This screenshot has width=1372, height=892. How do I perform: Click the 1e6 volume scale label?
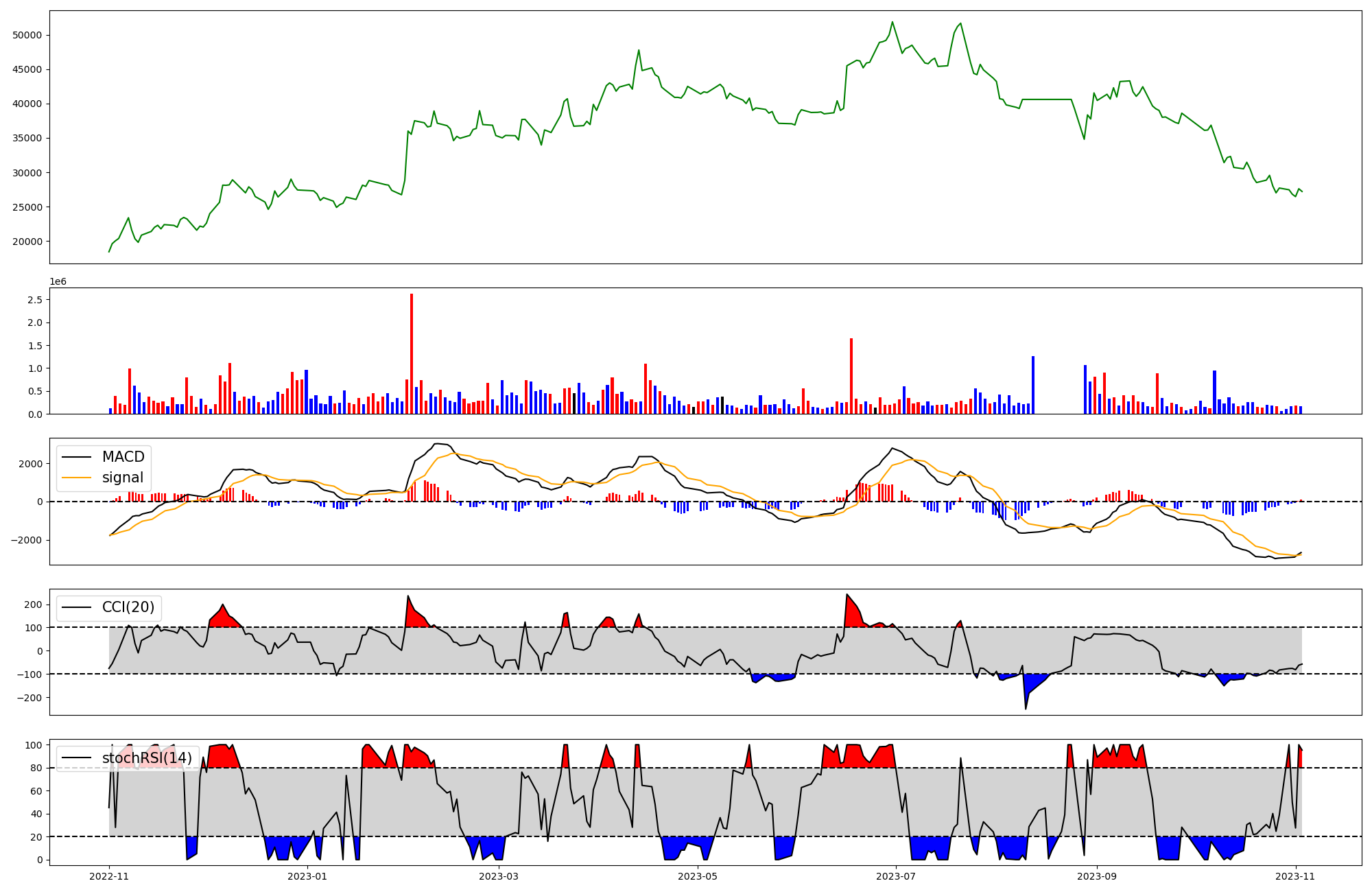(58, 281)
